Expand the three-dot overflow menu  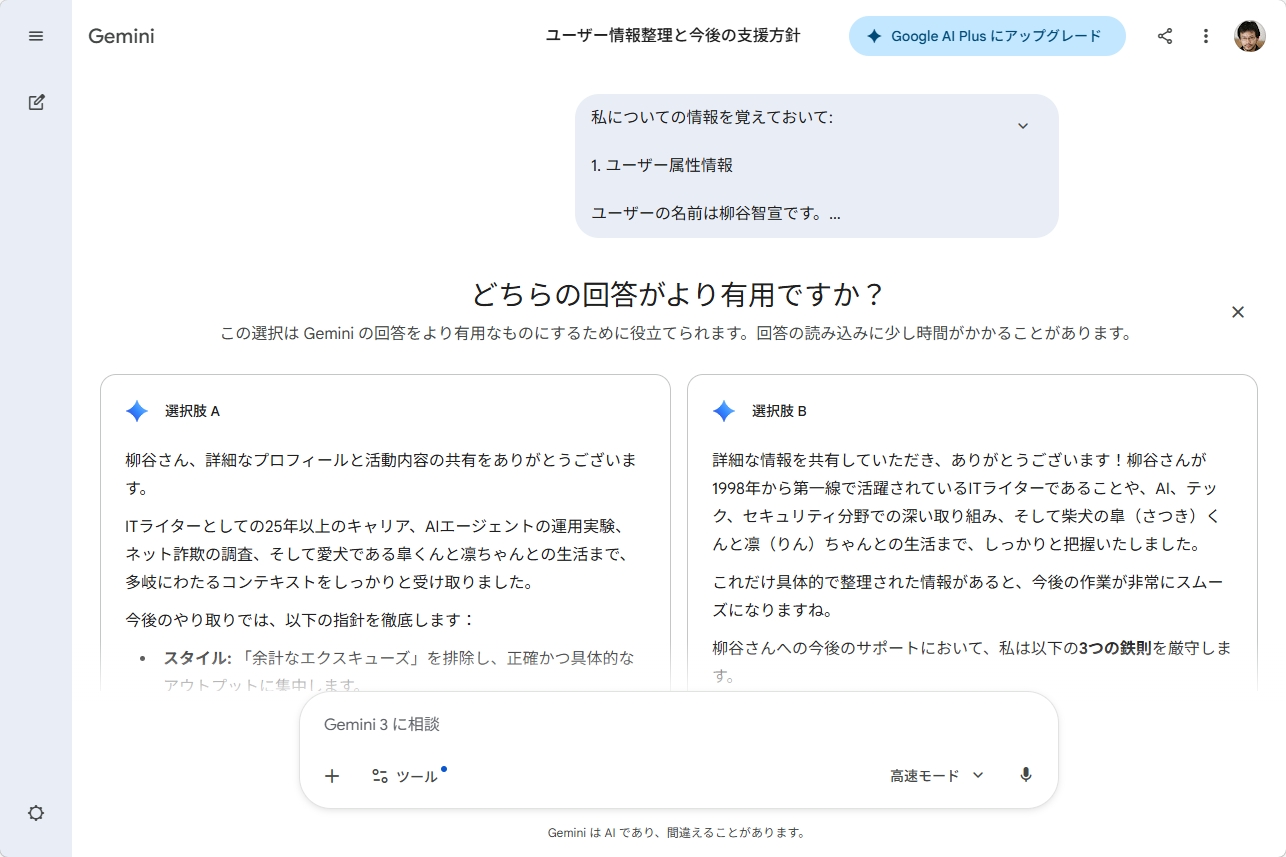point(1205,36)
